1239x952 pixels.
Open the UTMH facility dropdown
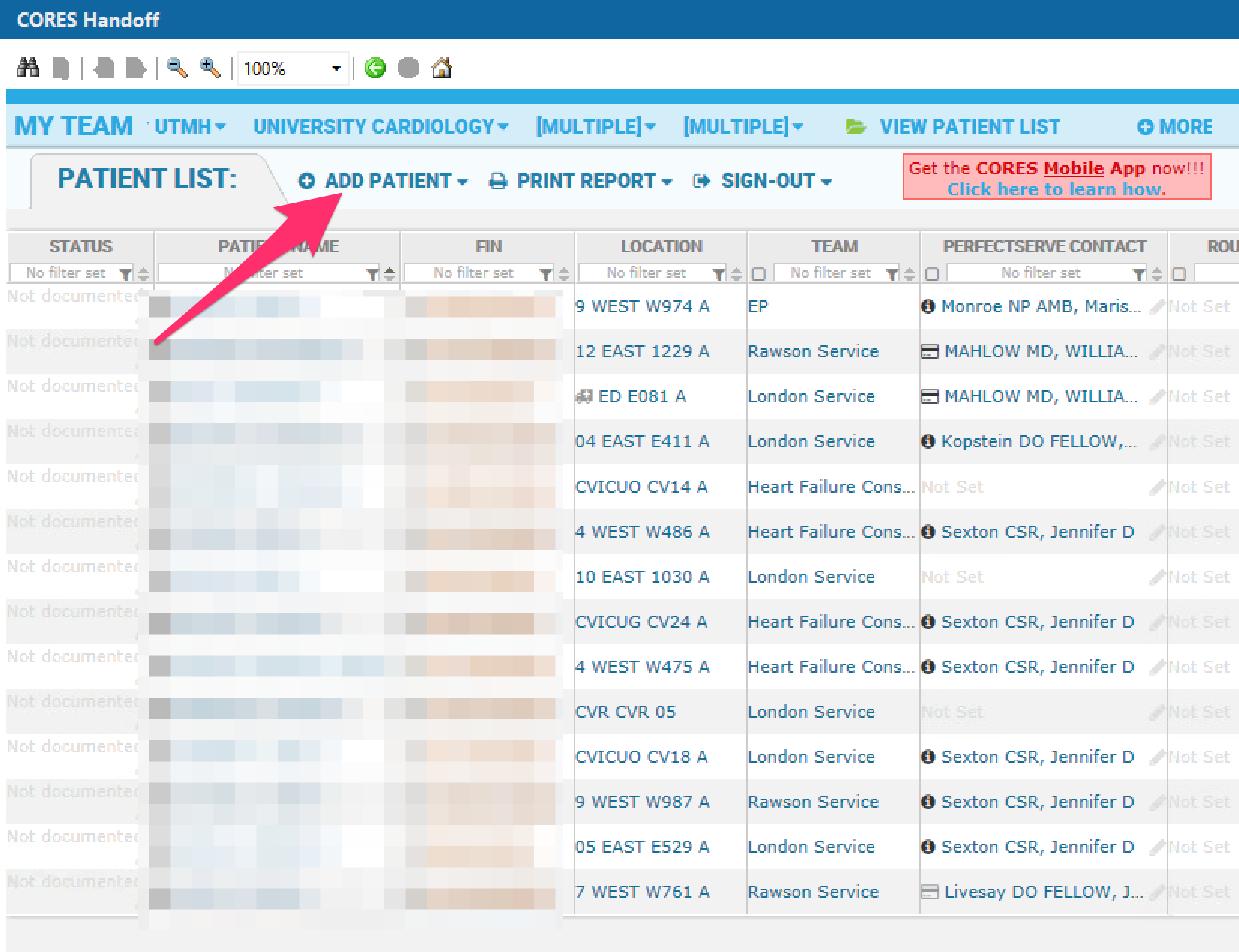click(x=190, y=126)
